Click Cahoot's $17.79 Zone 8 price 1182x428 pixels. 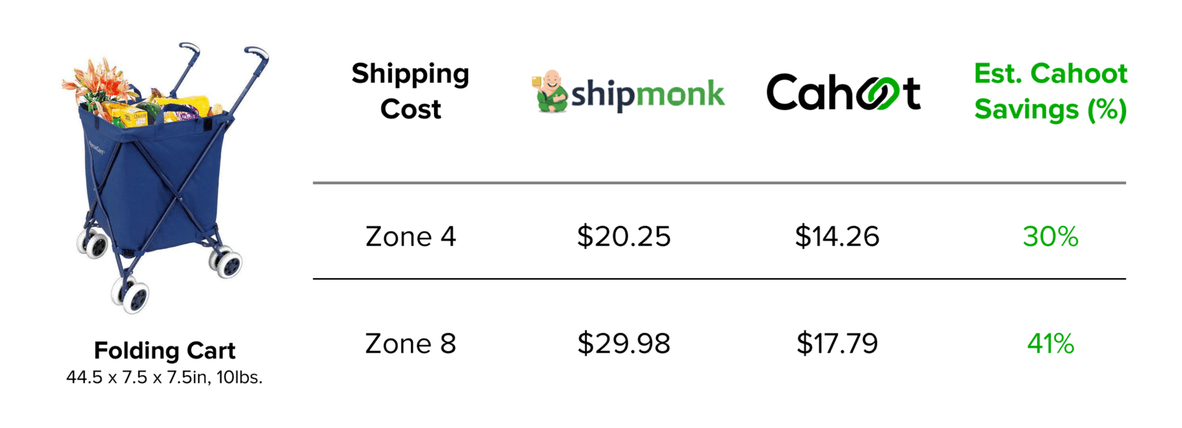pyautogui.click(x=838, y=343)
